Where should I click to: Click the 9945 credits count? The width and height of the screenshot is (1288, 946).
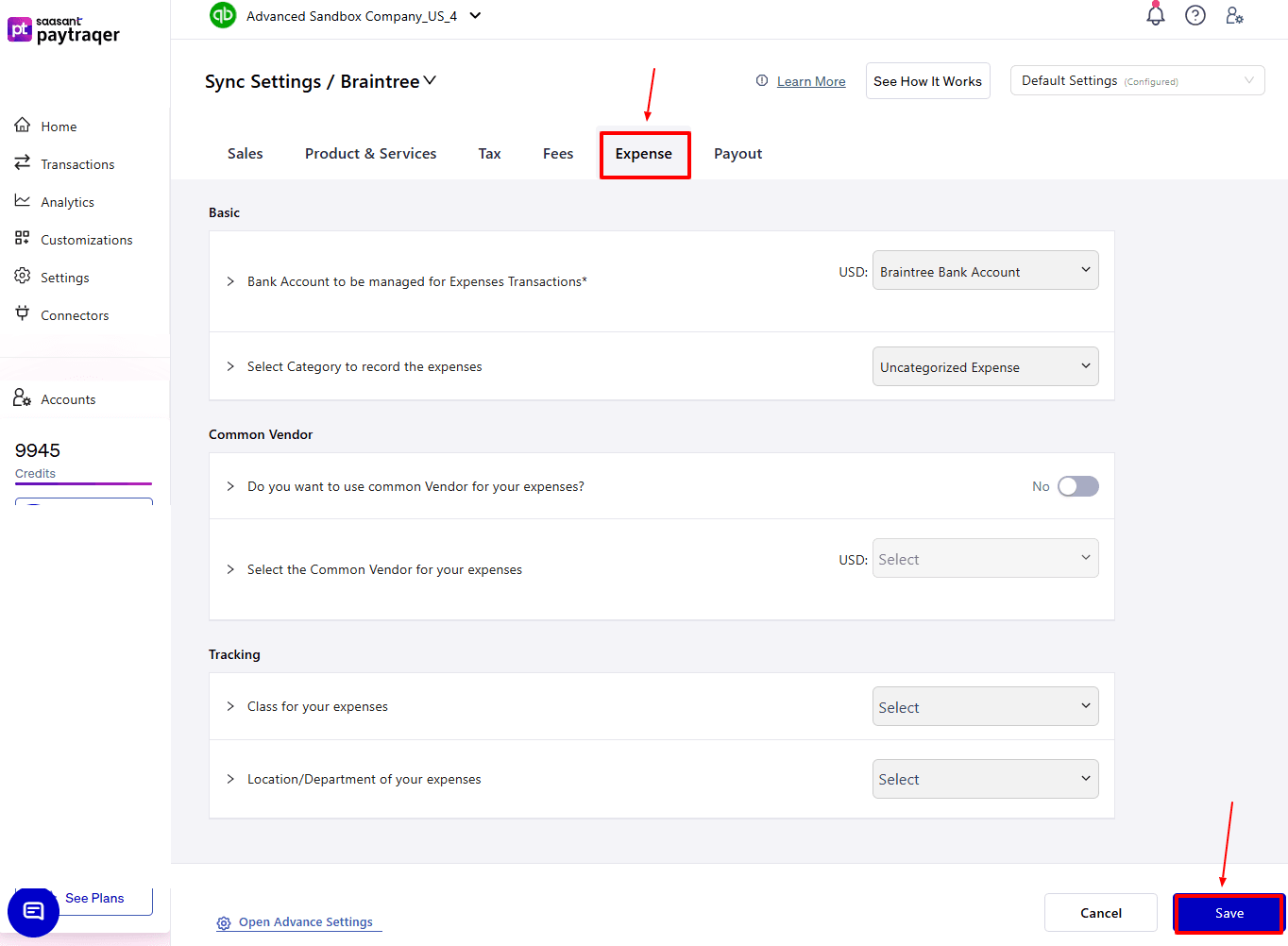click(38, 450)
